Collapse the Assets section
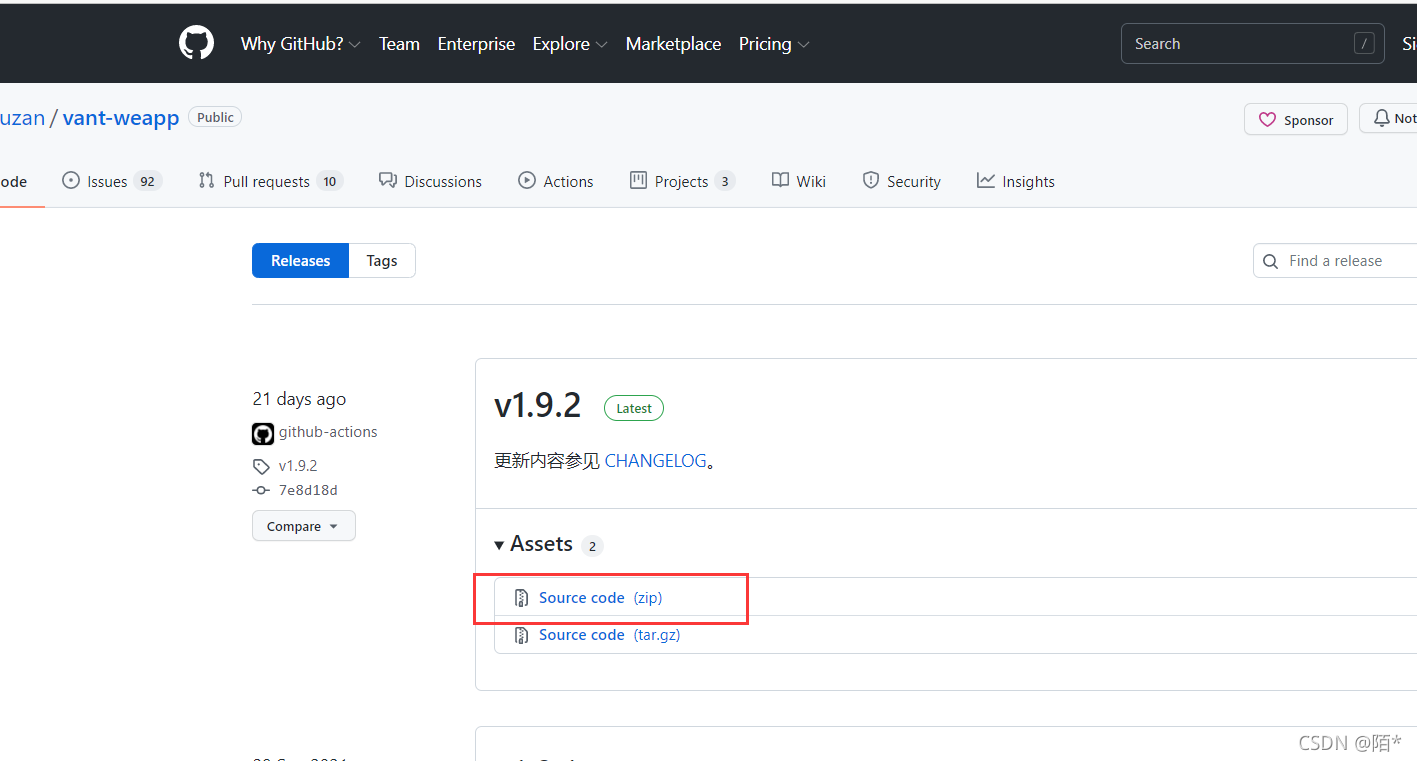The image size is (1417, 761). (533, 544)
